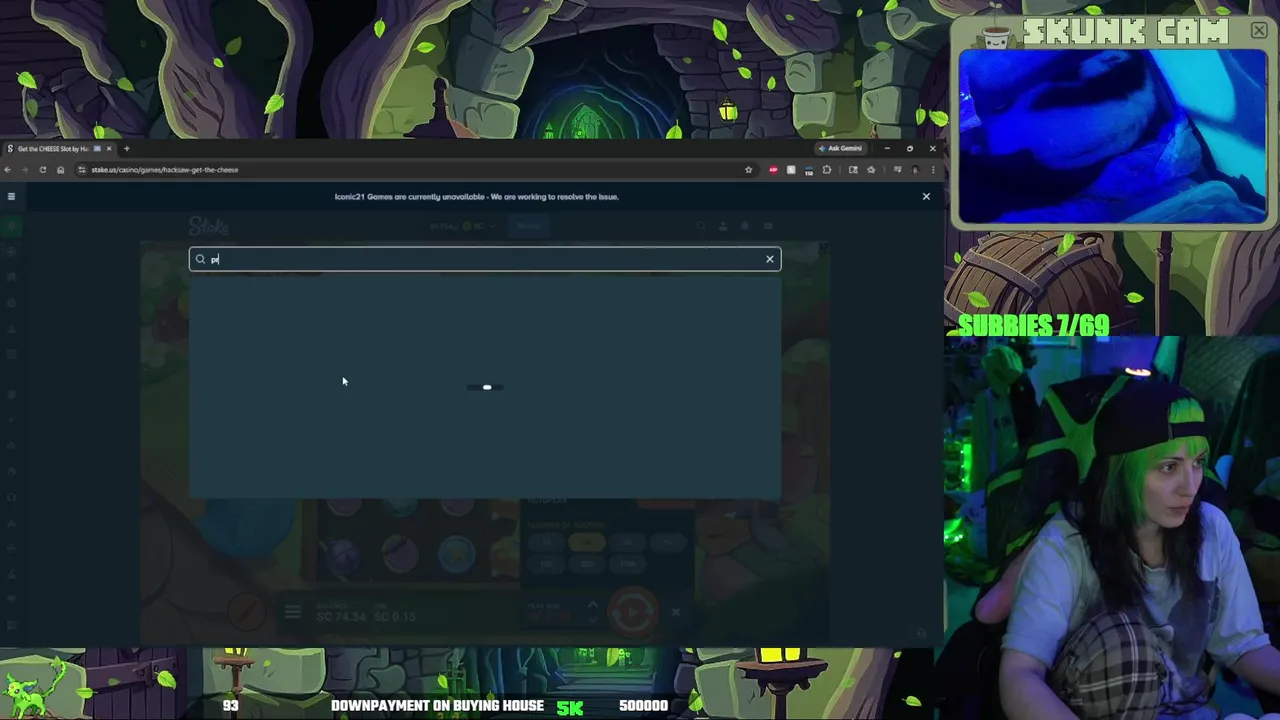
Task: Open the dimmed user profile icon
Action: pyautogui.click(x=723, y=226)
